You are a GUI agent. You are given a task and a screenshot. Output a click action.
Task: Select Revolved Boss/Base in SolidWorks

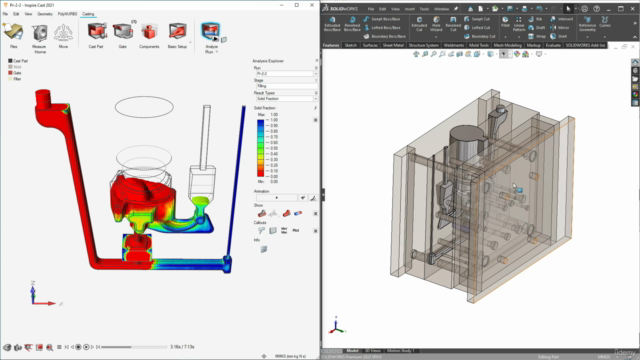point(352,24)
